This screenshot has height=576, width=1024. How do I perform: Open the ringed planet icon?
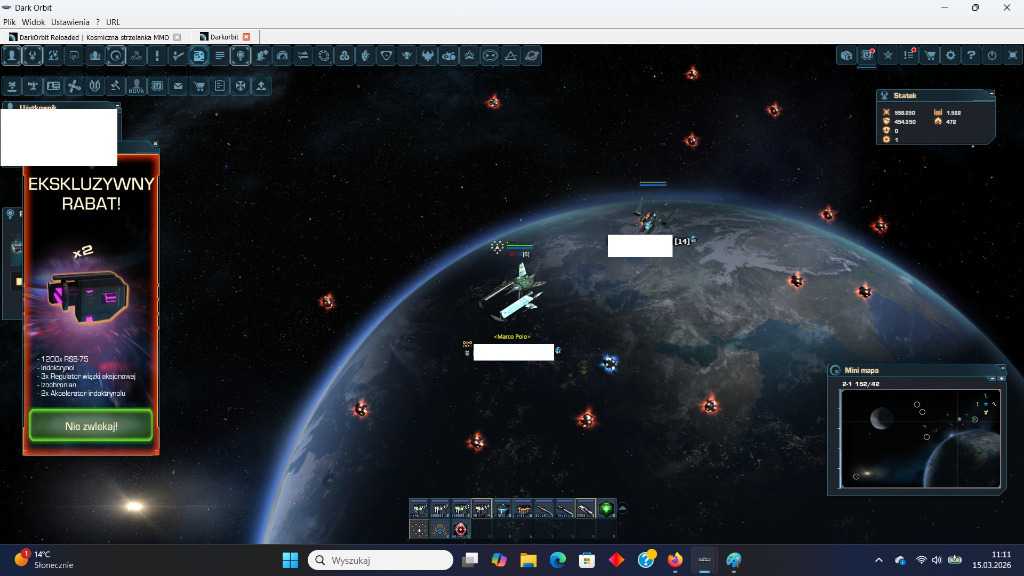532,56
